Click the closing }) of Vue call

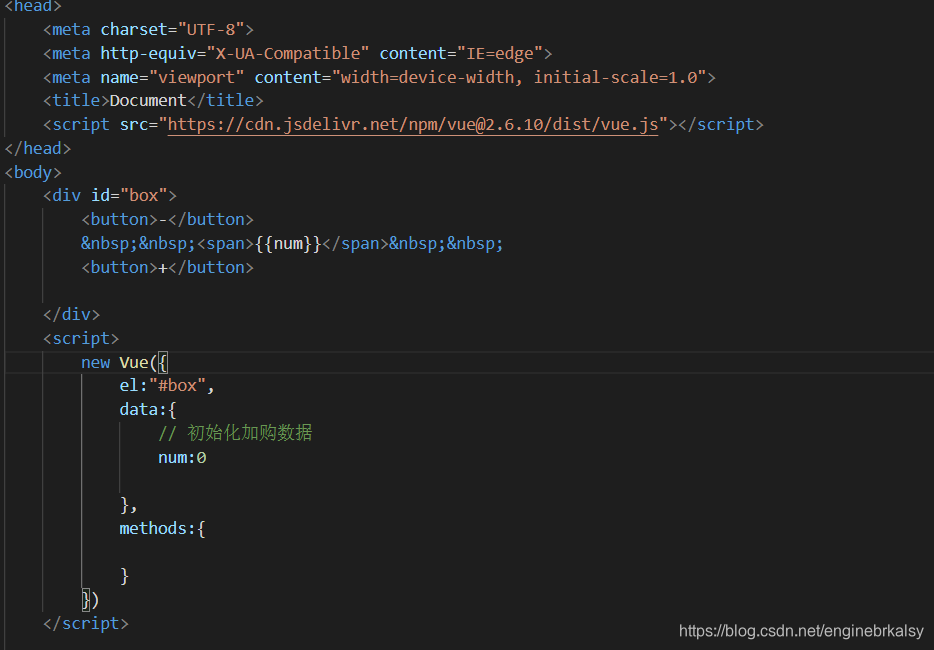pos(91,600)
